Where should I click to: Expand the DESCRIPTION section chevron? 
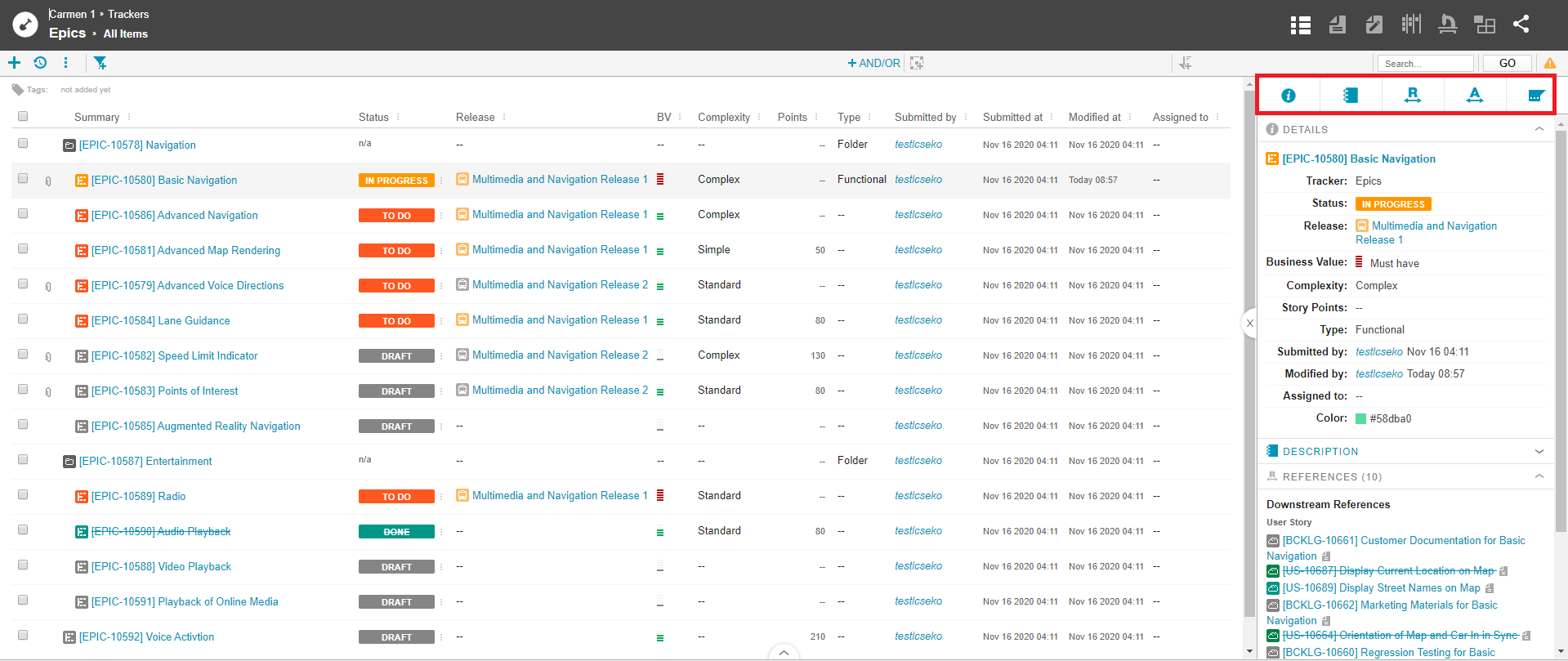click(1539, 451)
